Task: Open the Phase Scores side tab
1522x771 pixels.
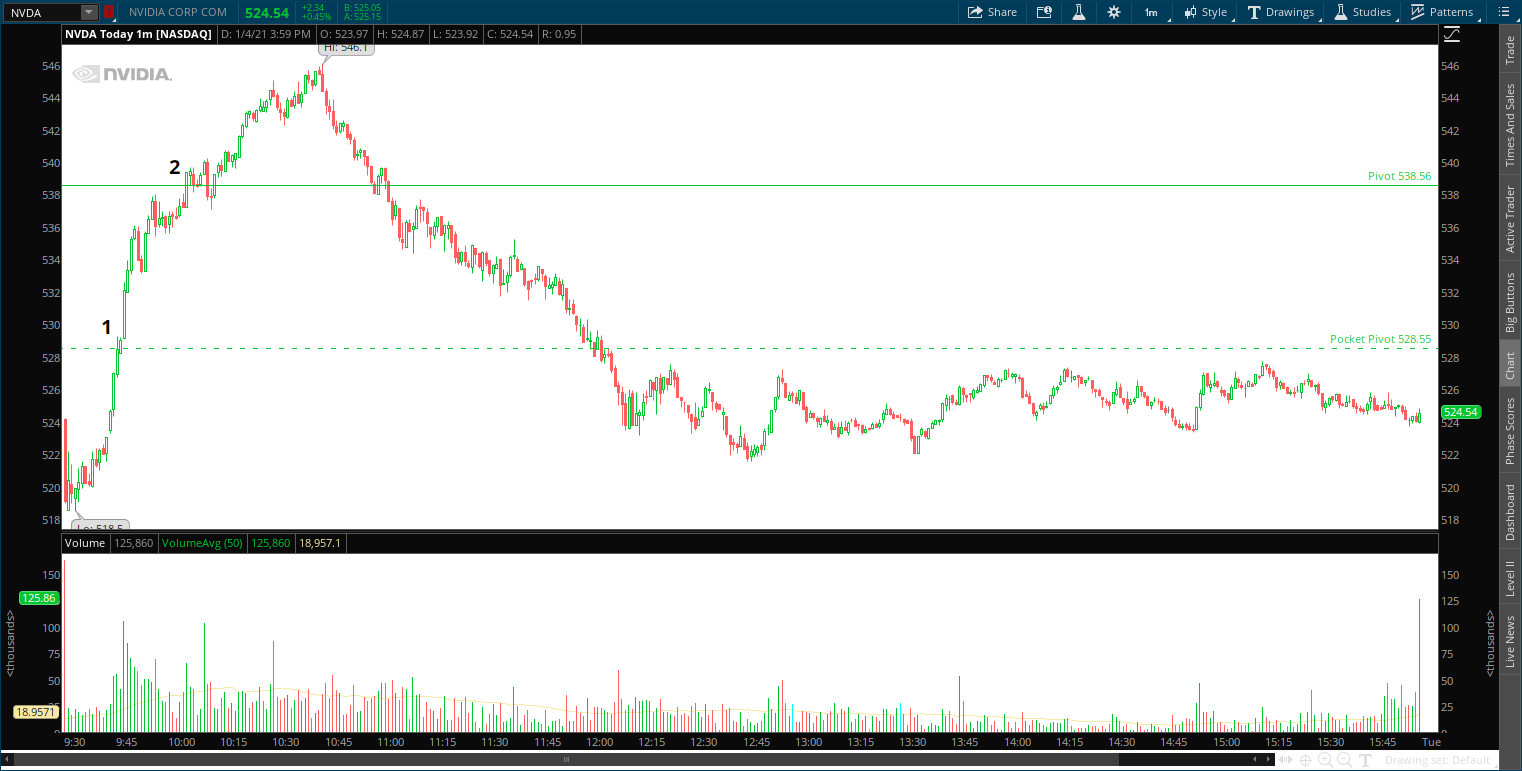Action: pyautogui.click(x=1510, y=431)
